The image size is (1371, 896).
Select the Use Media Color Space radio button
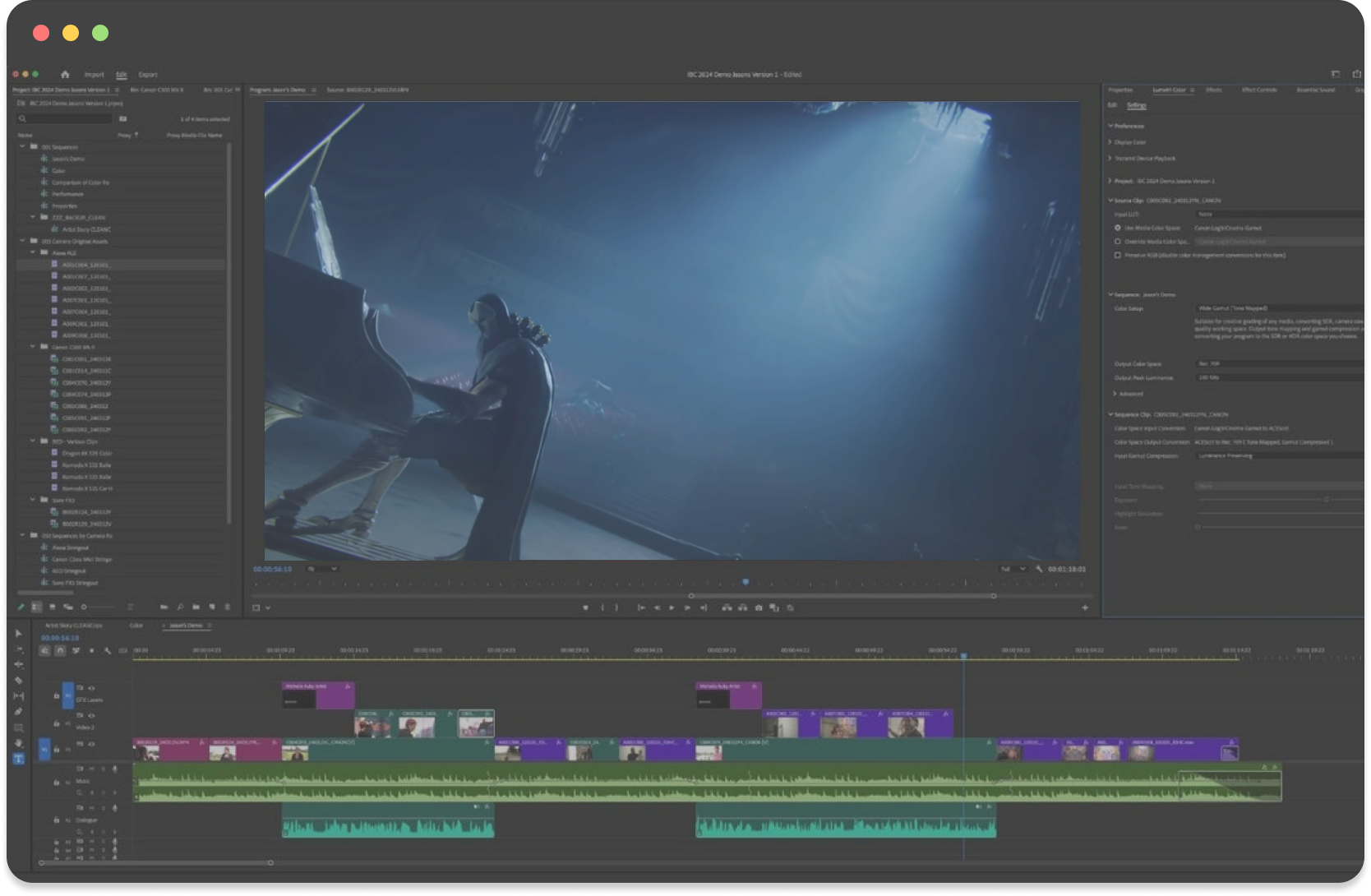point(1117,228)
